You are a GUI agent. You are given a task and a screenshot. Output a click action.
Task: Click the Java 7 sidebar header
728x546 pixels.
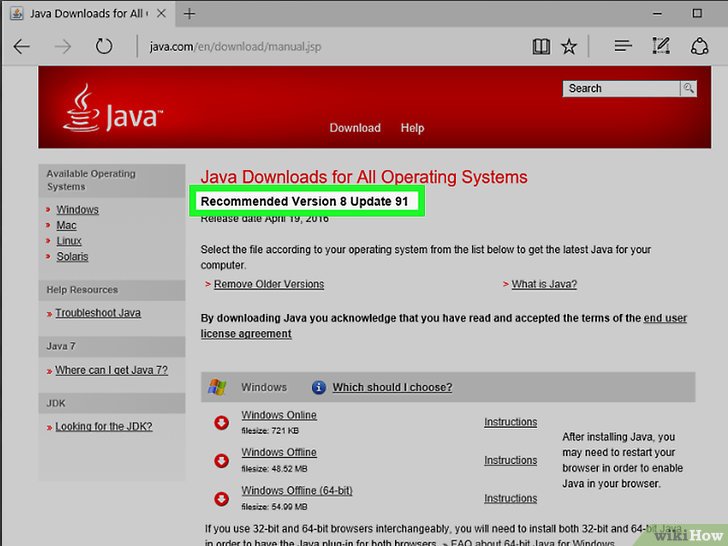(x=112, y=346)
